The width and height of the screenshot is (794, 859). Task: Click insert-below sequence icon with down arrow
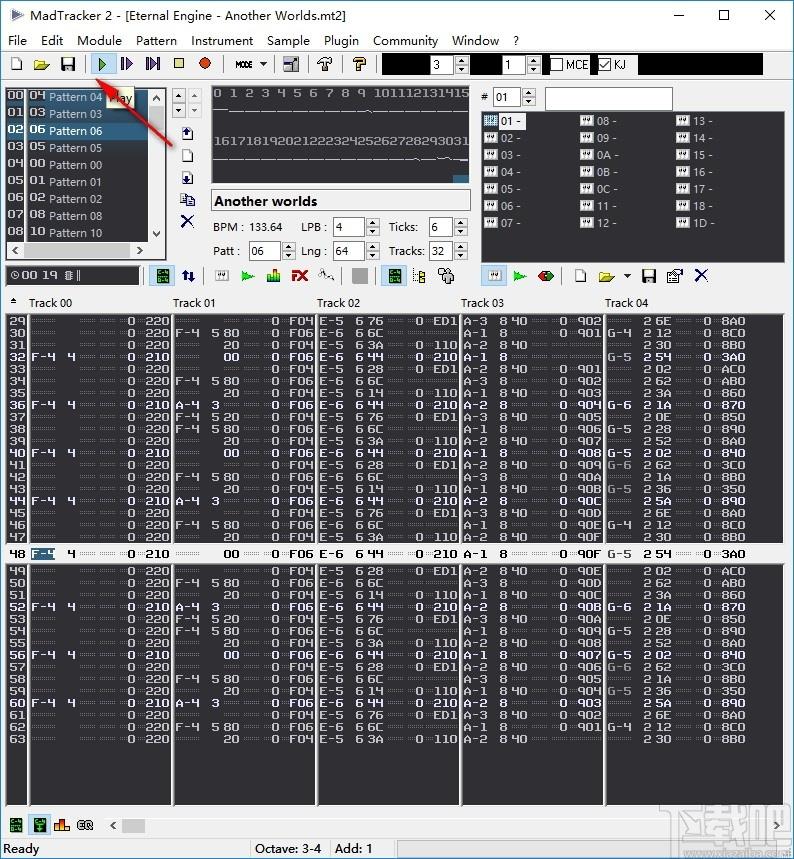pos(187,177)
